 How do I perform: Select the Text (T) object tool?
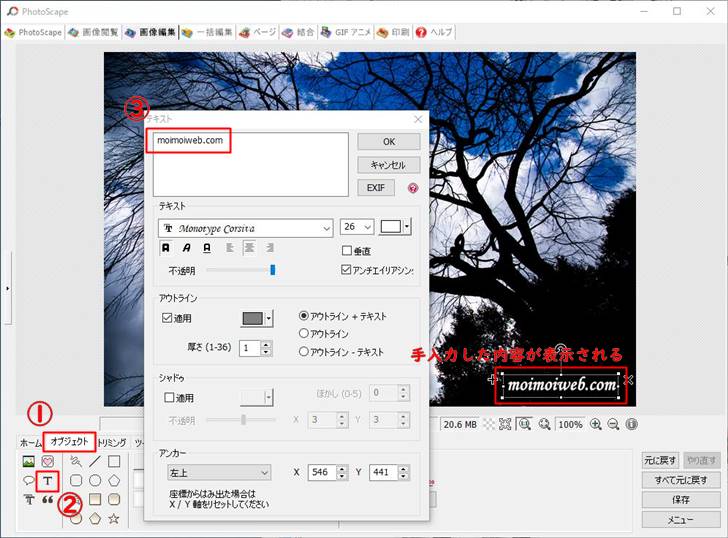click(x=47, y=481)
